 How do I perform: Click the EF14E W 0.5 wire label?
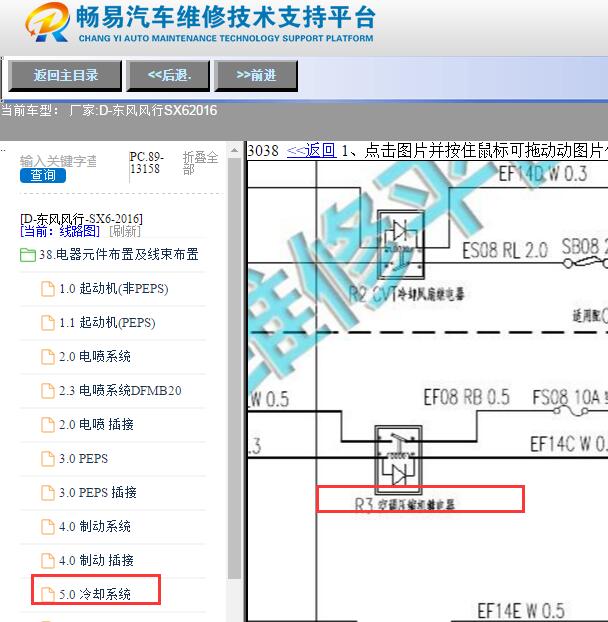click(x=521, y=611)
